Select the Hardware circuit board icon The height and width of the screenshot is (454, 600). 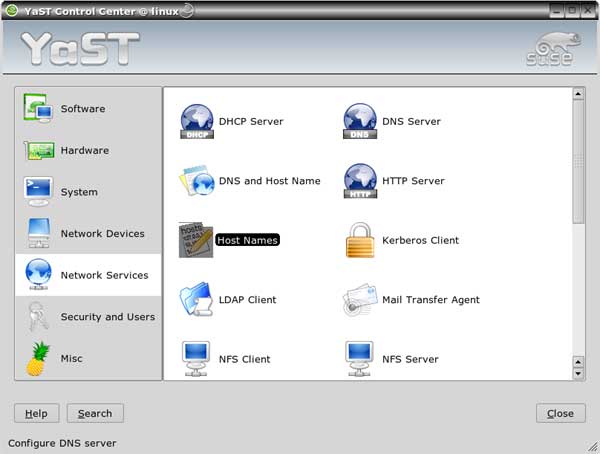39,150
